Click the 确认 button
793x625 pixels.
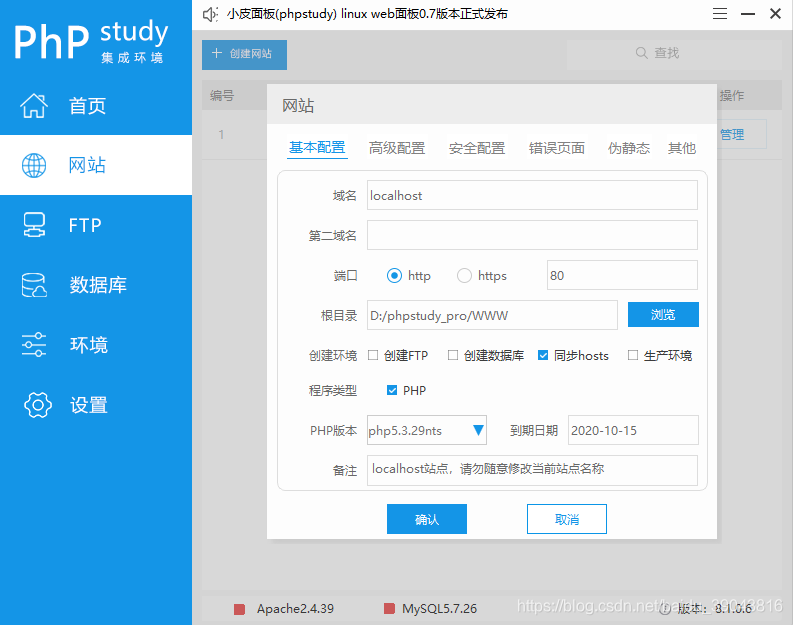click(x=427, y=519)
